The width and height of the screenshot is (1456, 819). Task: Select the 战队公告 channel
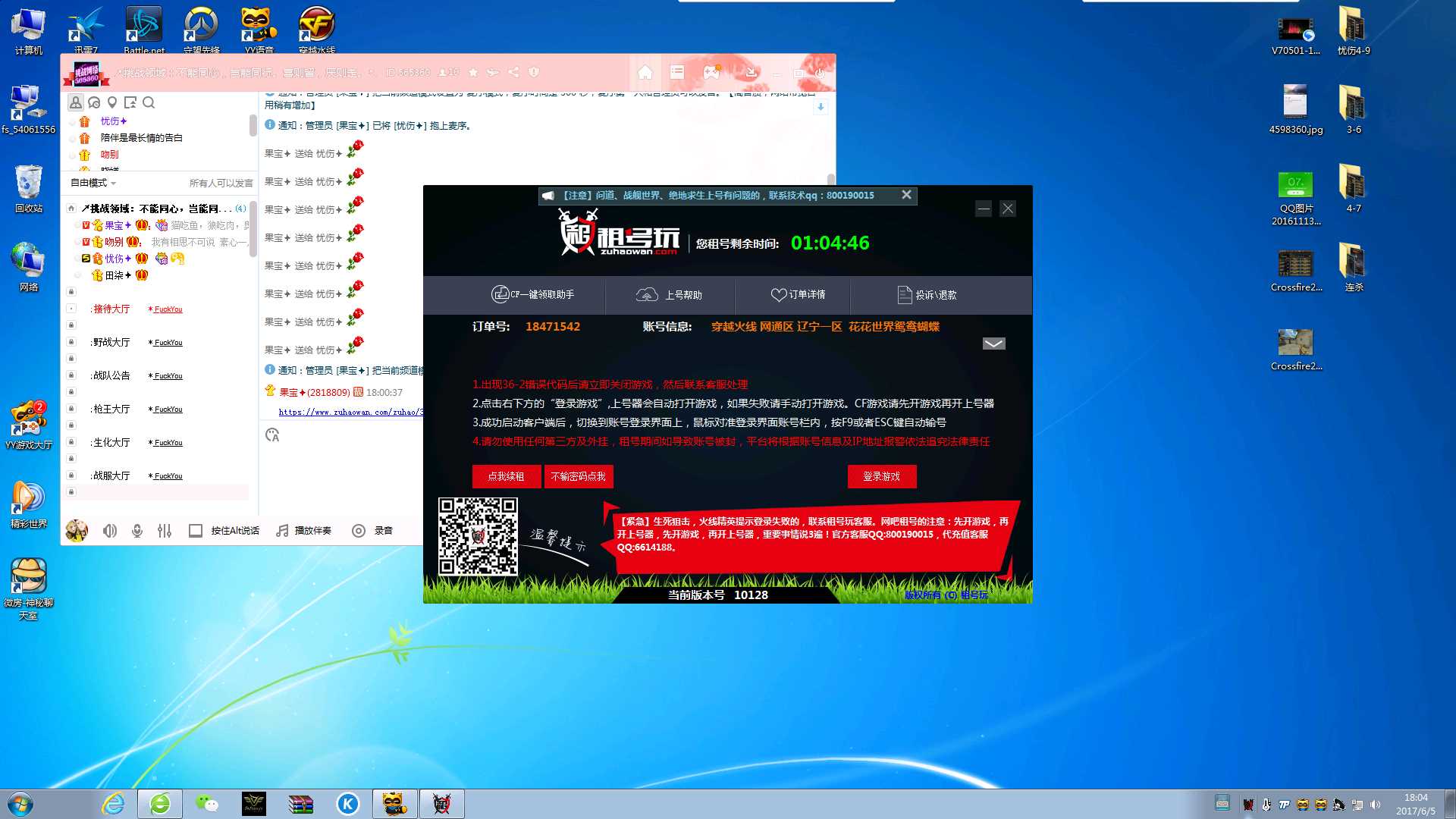(111, 375)
